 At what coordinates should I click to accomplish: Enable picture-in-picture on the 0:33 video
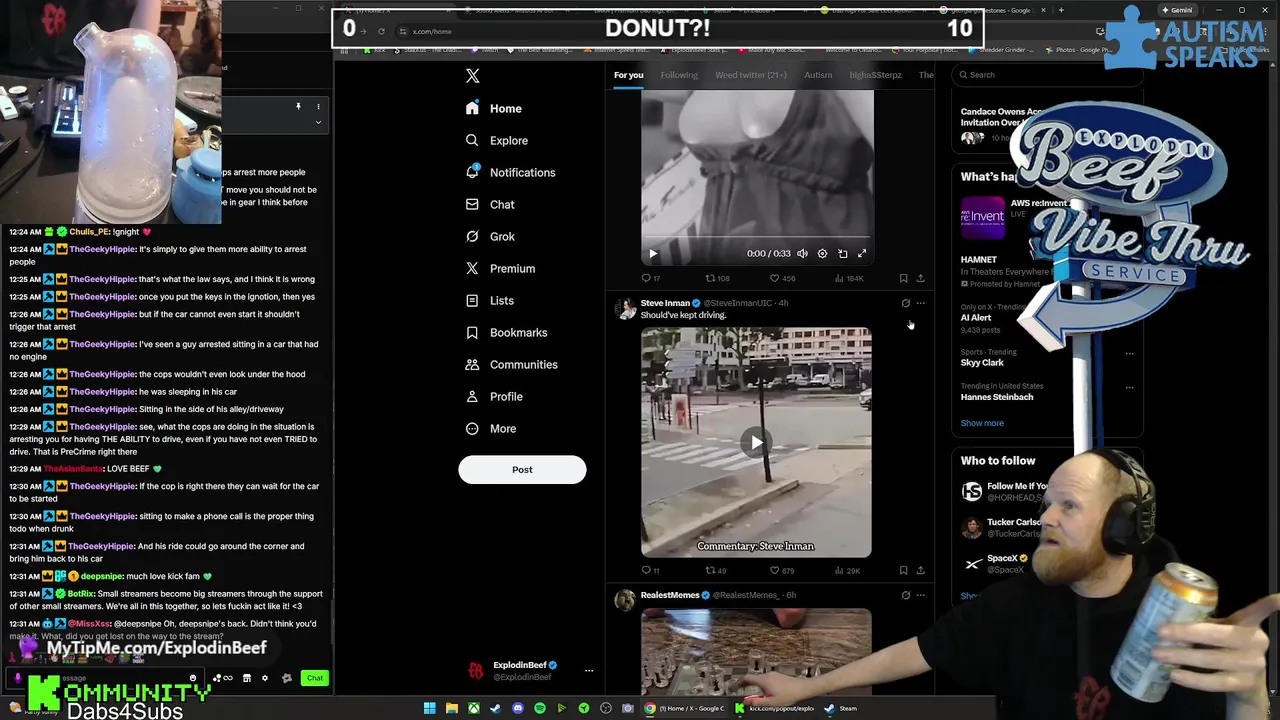(x=842, y=254)
